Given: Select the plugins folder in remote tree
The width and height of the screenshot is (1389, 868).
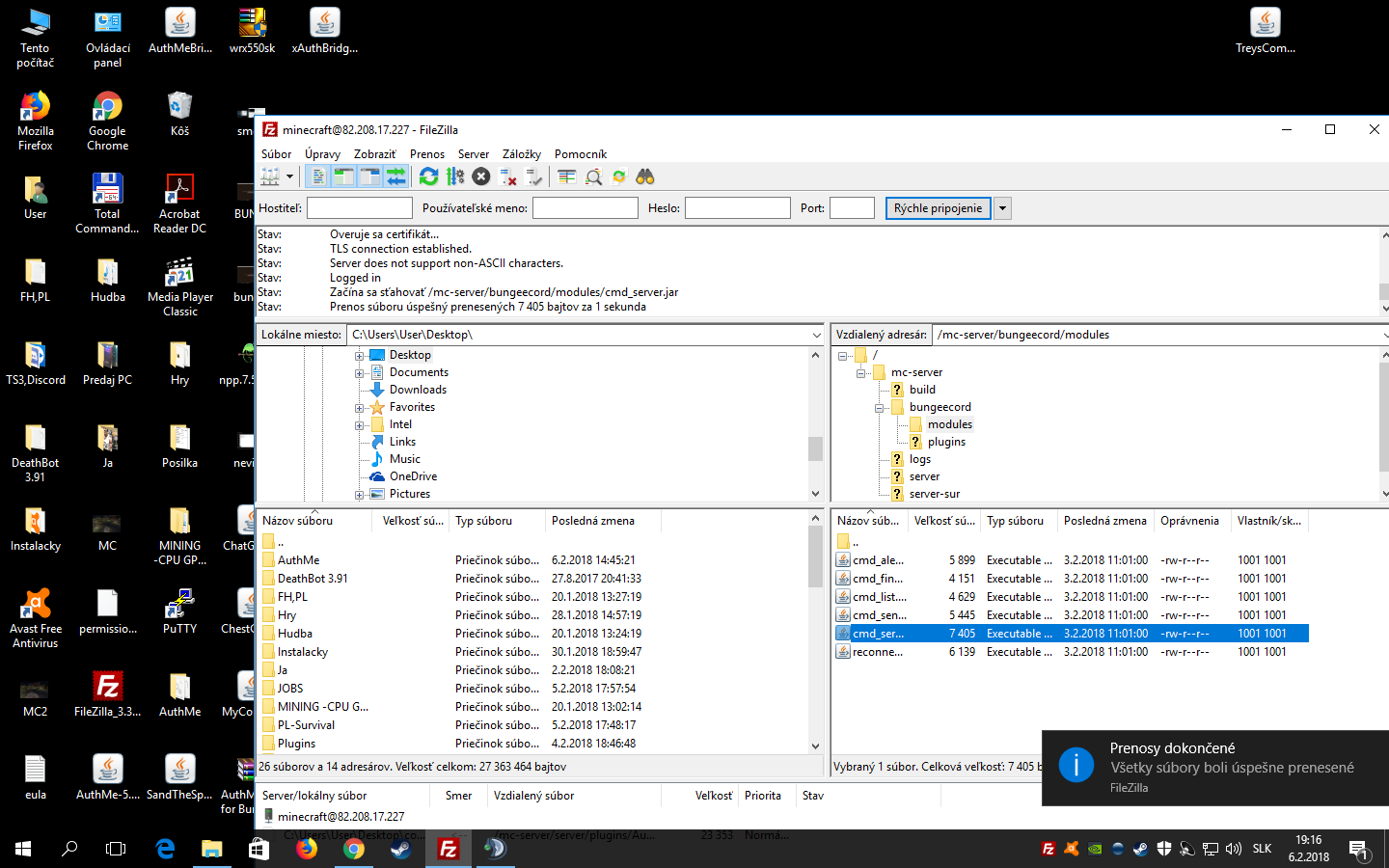Looking at the screenshot, I should [946, 442].
